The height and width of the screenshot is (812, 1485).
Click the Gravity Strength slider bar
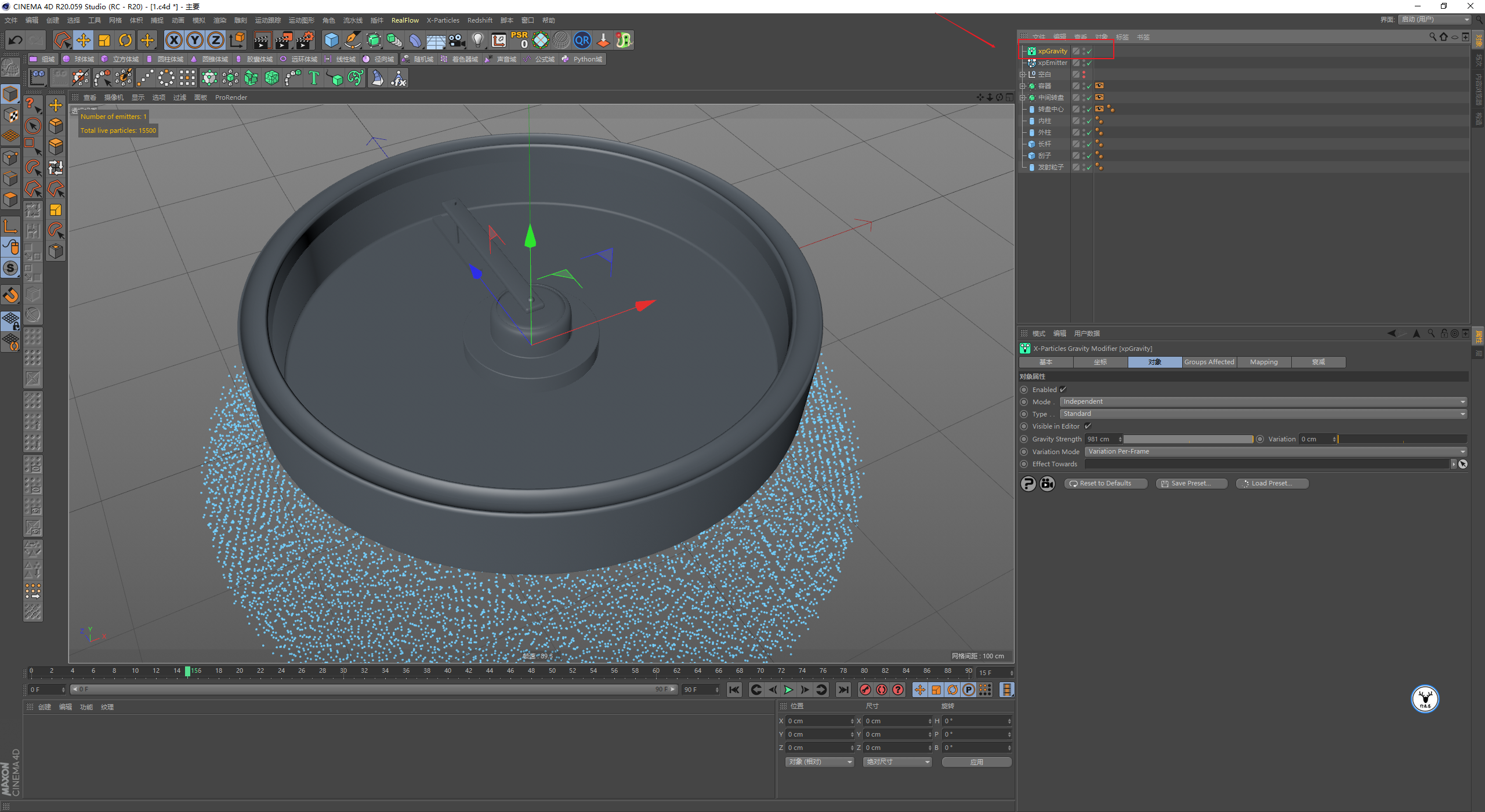point(1187,439)
